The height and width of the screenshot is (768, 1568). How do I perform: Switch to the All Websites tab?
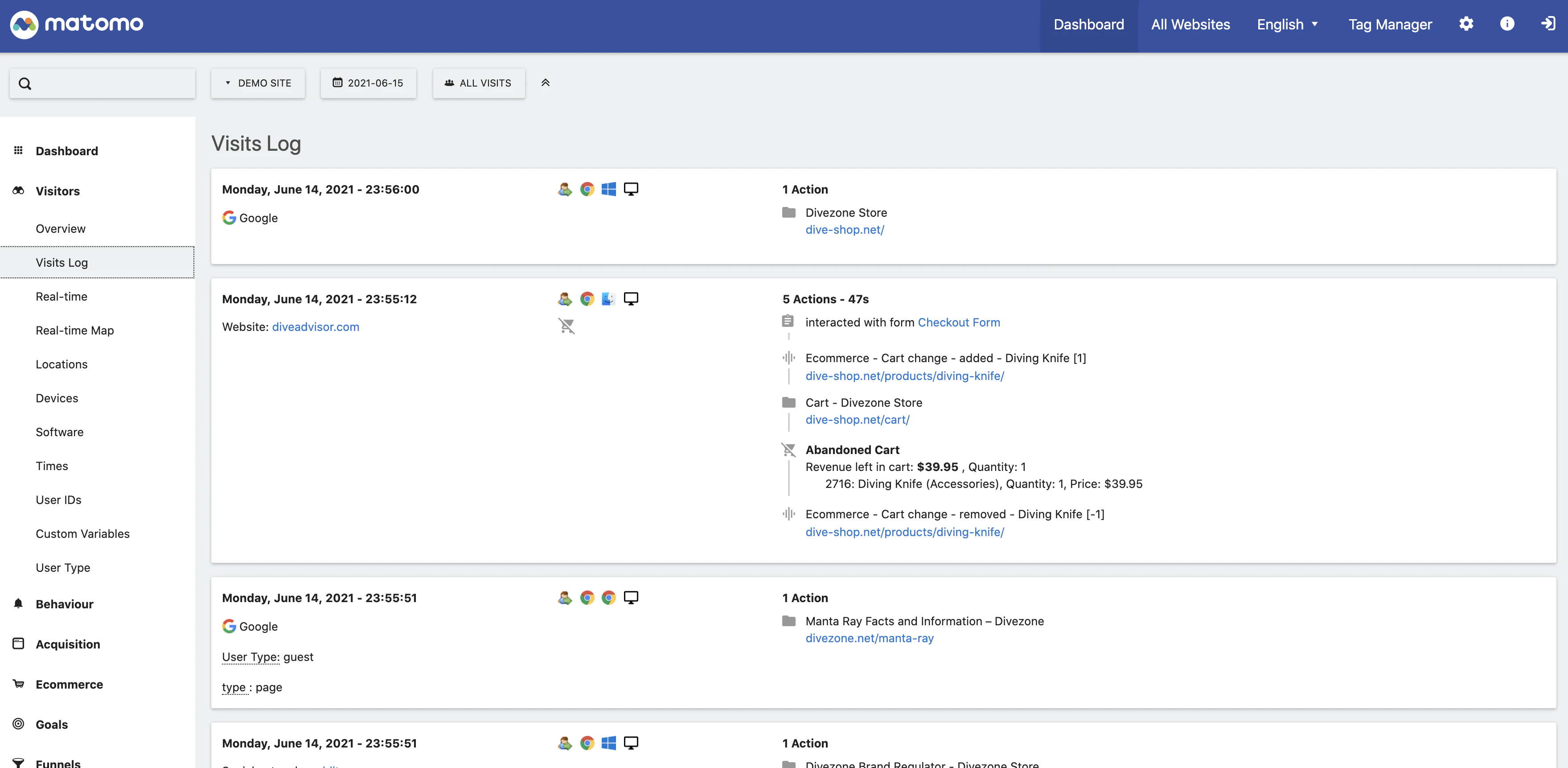pyautogui.click(x=1190, y=25)
